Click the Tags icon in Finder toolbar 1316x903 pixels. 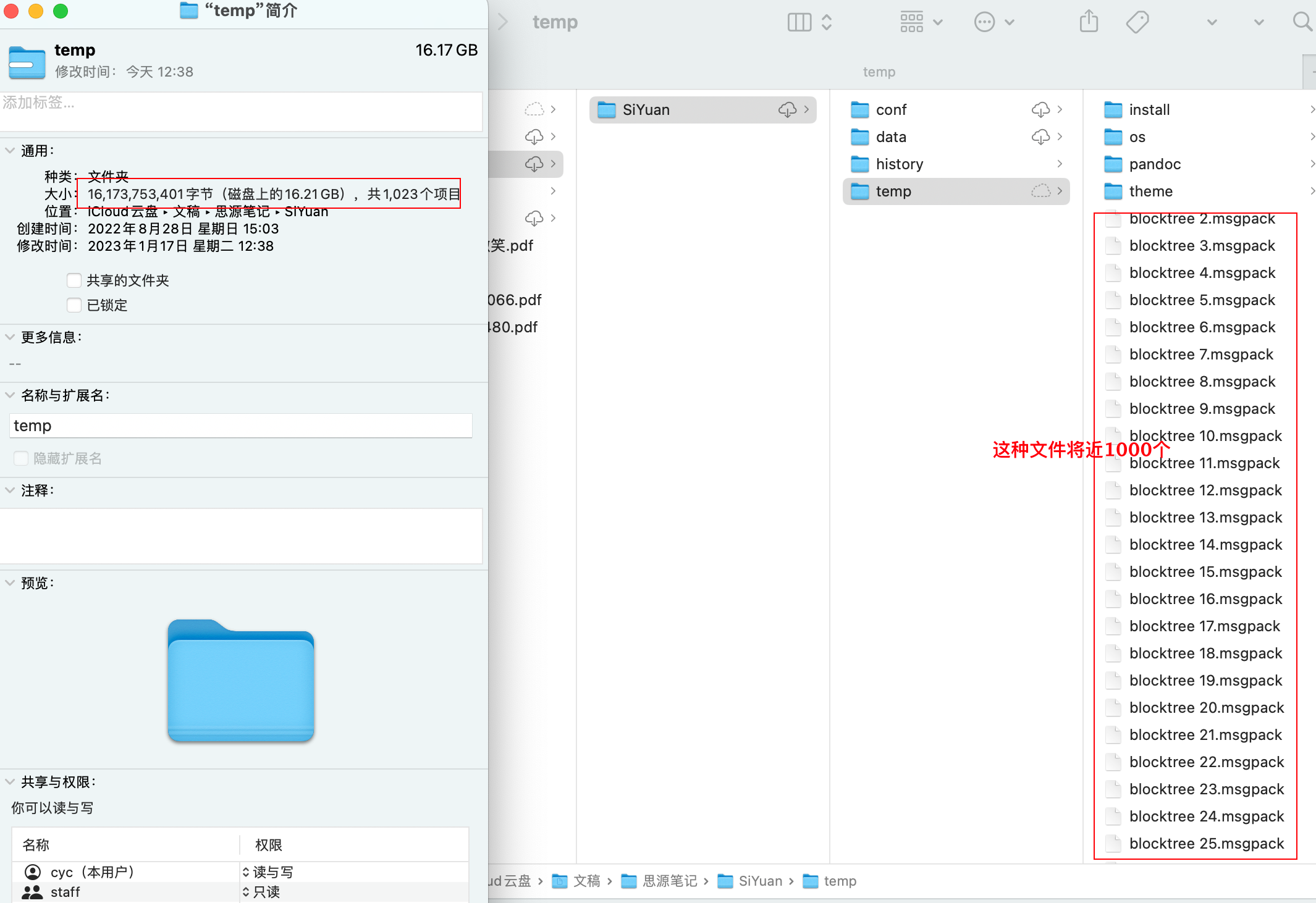(x=1137, y=22)
